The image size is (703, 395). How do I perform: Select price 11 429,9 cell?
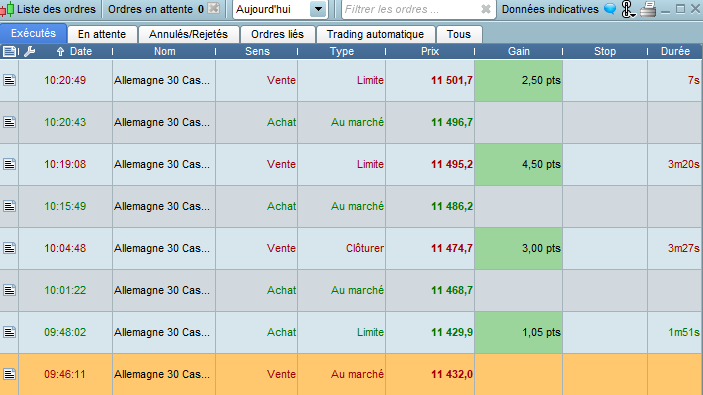coord(430,332)
